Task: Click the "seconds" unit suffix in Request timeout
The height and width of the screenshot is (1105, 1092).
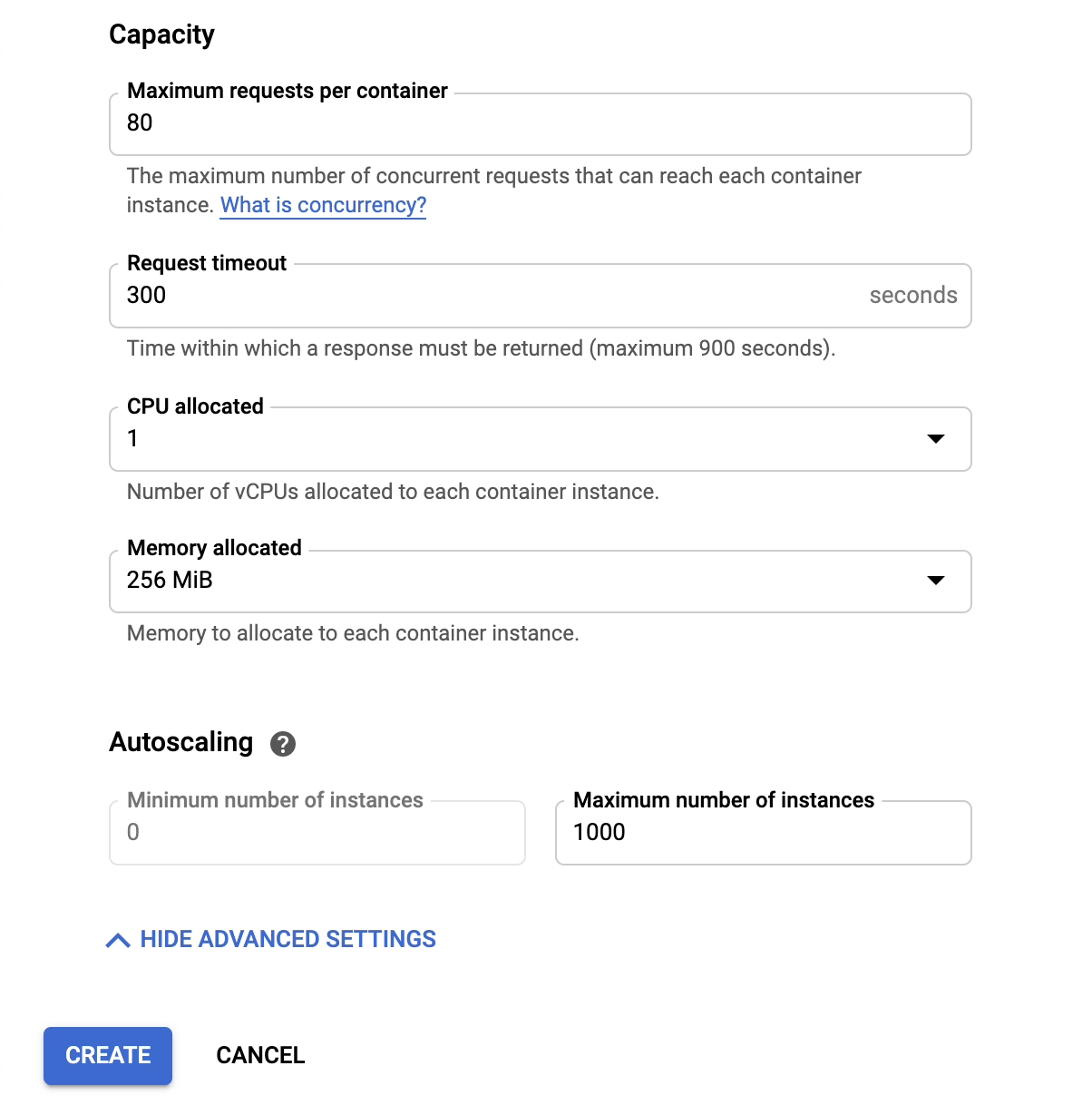Action: [x=912, y=296]
